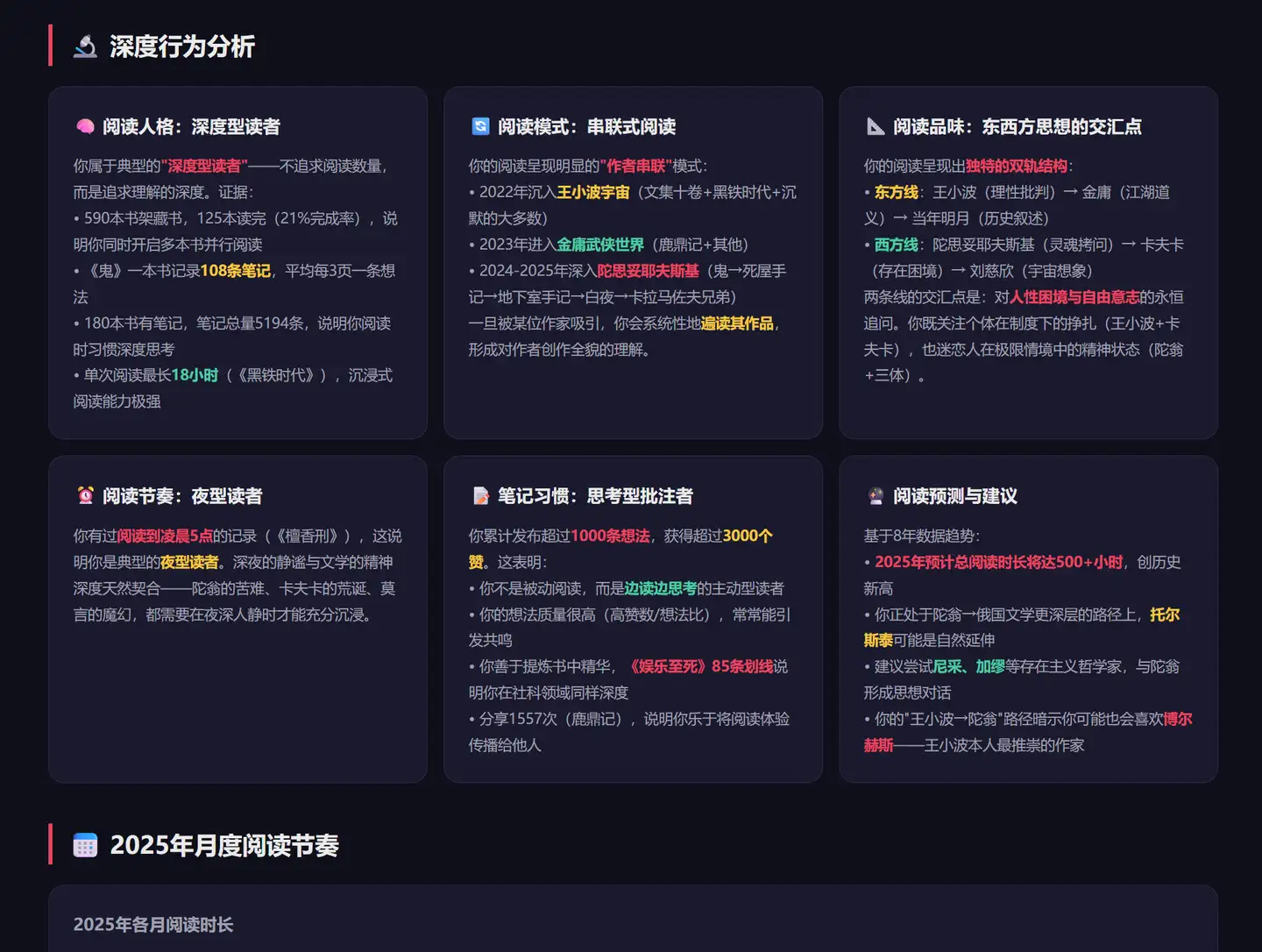The image size is (1262, 952).
Task: Select the 阅读品味:东西方思想的交汇点 title
Action: [x=1017, y=126]
